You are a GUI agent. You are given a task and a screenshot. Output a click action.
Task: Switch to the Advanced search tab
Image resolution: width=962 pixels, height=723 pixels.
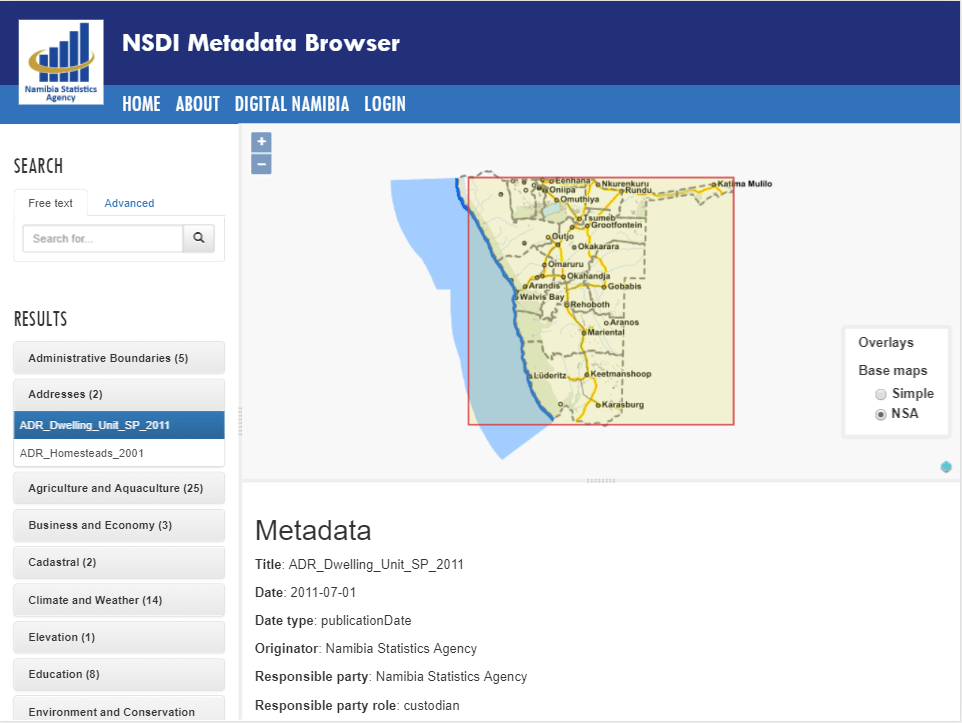tap(129, 203)
